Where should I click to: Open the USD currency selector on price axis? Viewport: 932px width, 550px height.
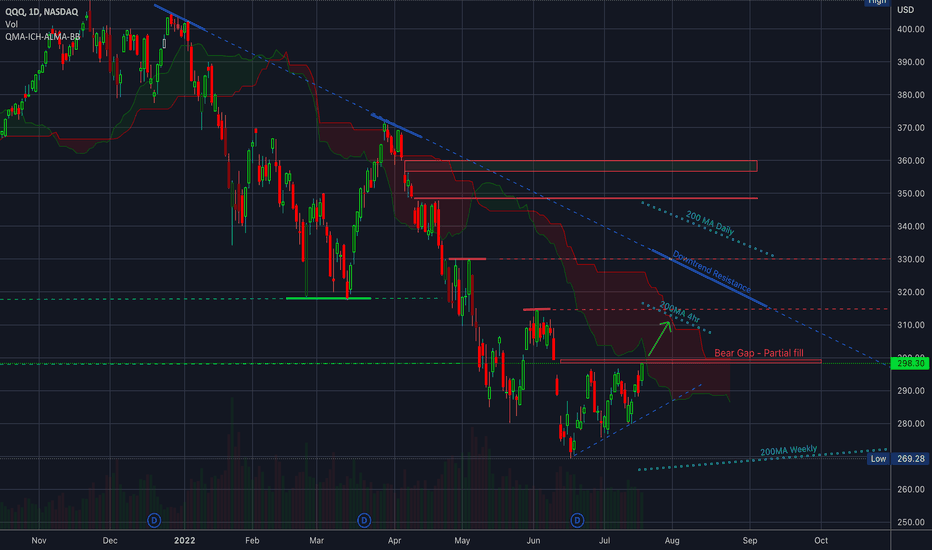click(905, 10)
